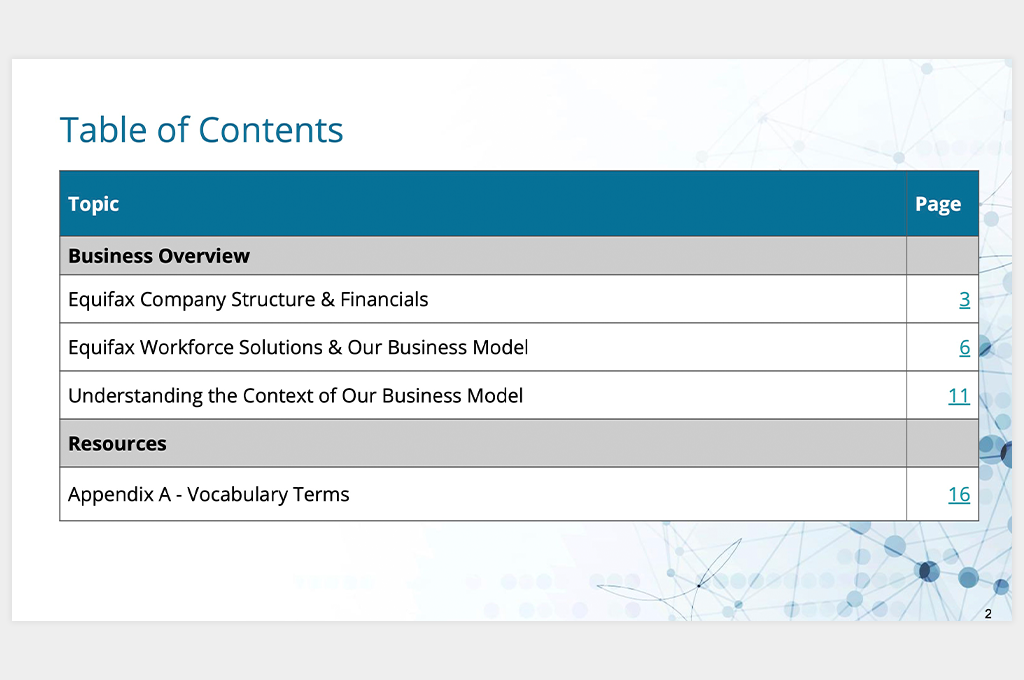
Task: Click Appendix A - Vocabulary Terms text
Action: (208, 494)
